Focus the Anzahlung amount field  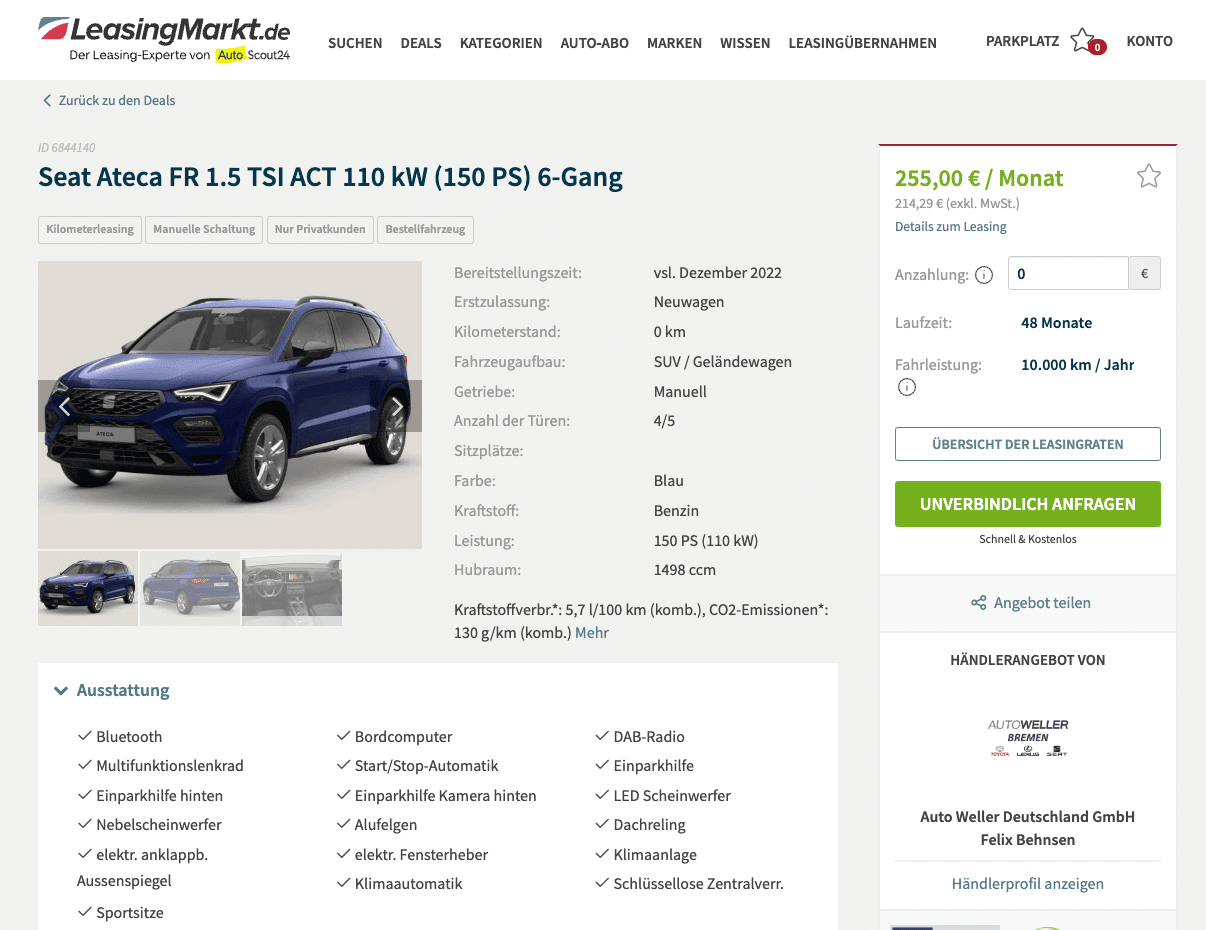(1068, 273)
